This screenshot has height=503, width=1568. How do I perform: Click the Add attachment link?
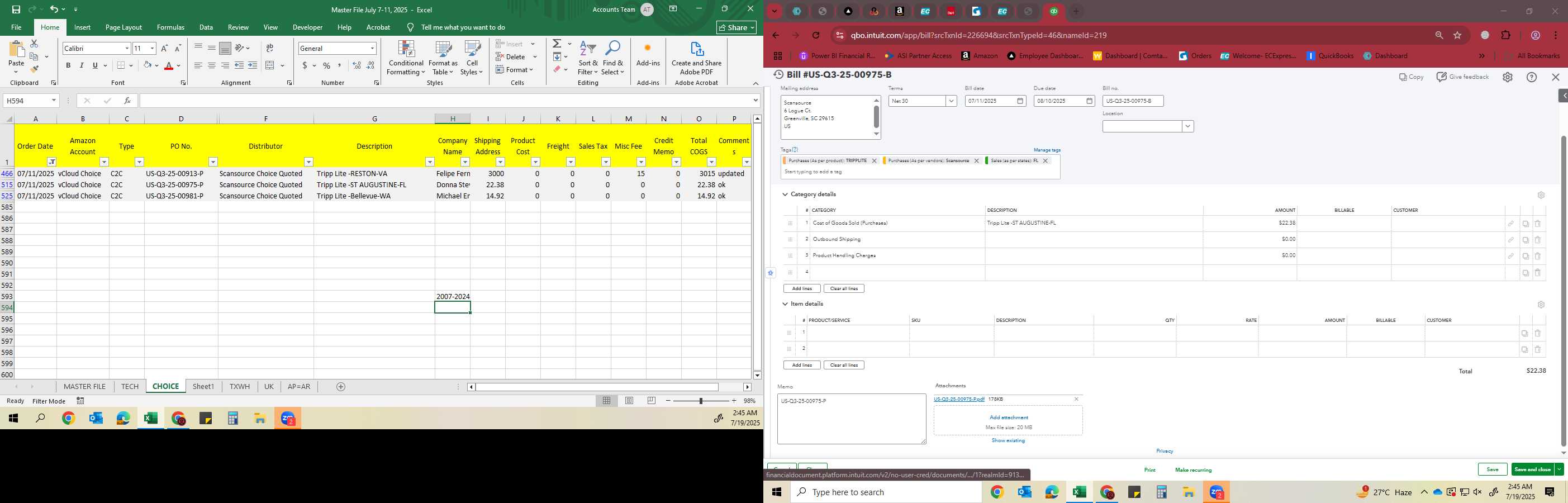pos(1009,417)
